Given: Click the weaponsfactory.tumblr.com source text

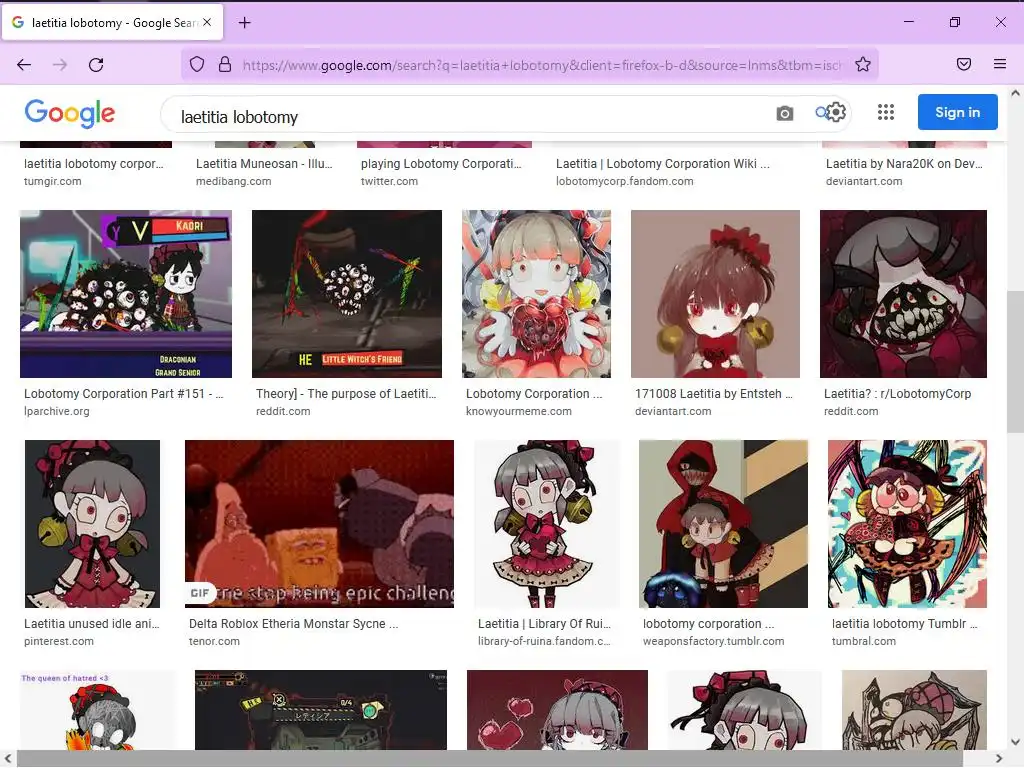Looking at the screenshot, I should [713, 641].
